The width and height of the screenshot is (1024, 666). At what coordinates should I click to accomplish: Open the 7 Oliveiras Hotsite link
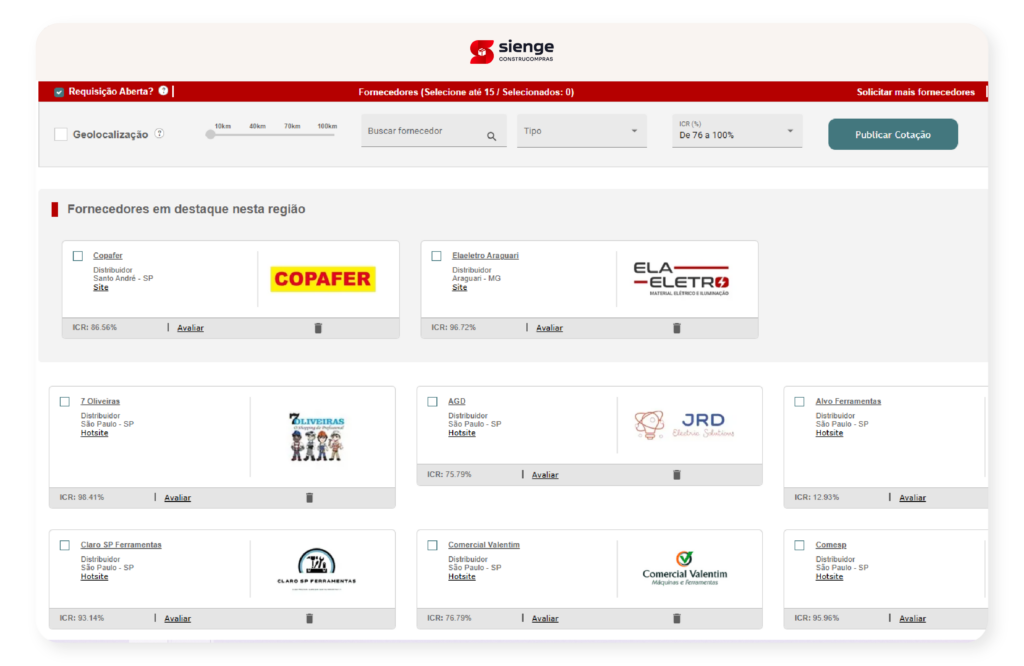[95, 433]
